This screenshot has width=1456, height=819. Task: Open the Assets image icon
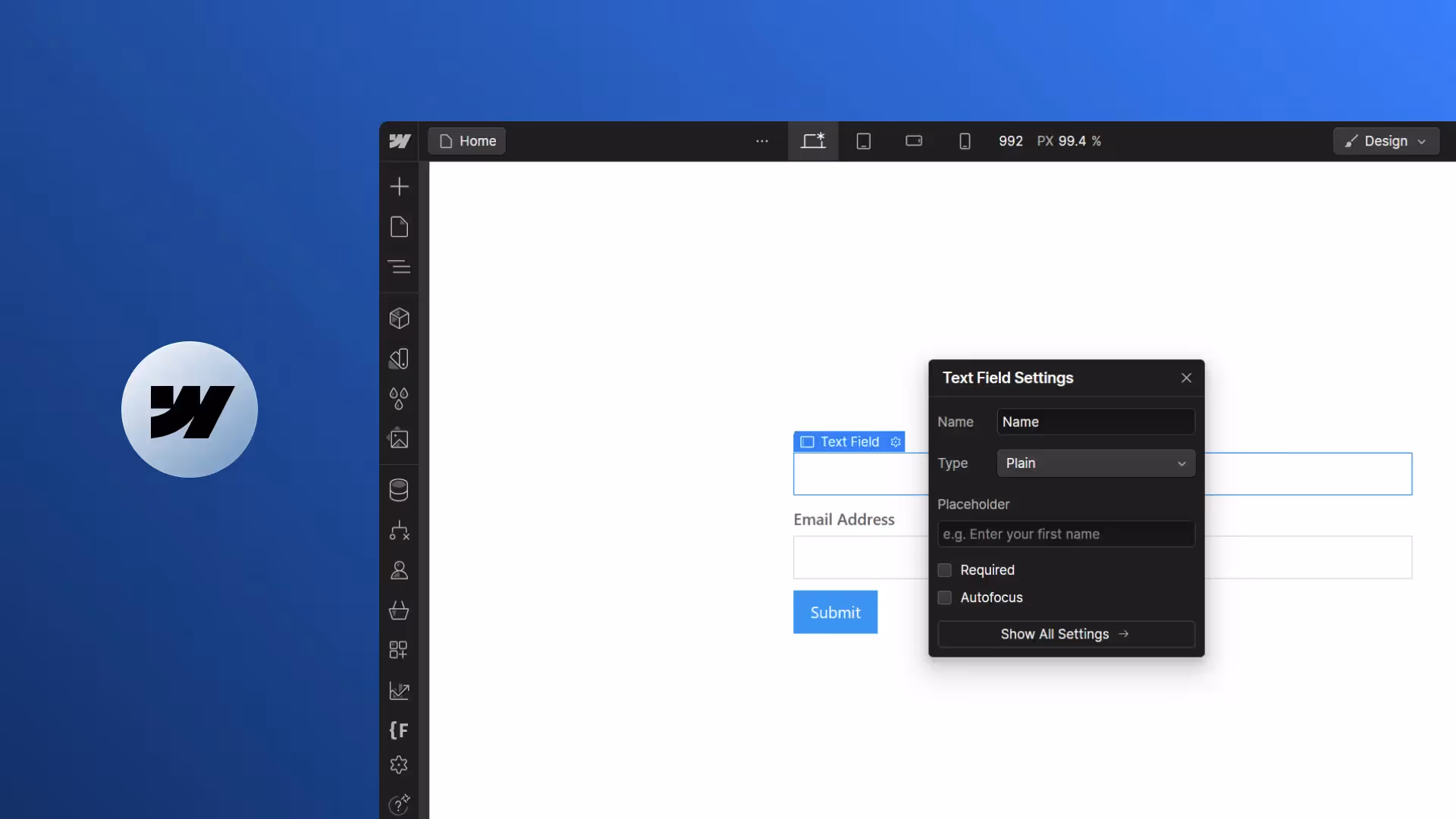[399, 439]
